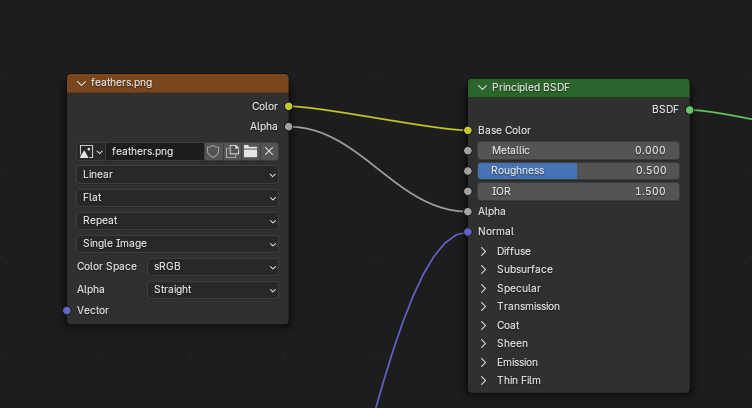The width and height of the screenshot is (752, 408).
Task: Open the Flat projection dropdown
Action: pyautogui.click(x=177, y=197)
